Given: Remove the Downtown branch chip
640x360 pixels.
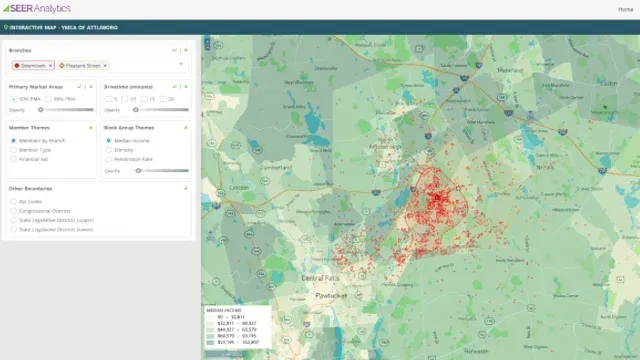Looking at the screenshot, I should coord(50,65).
